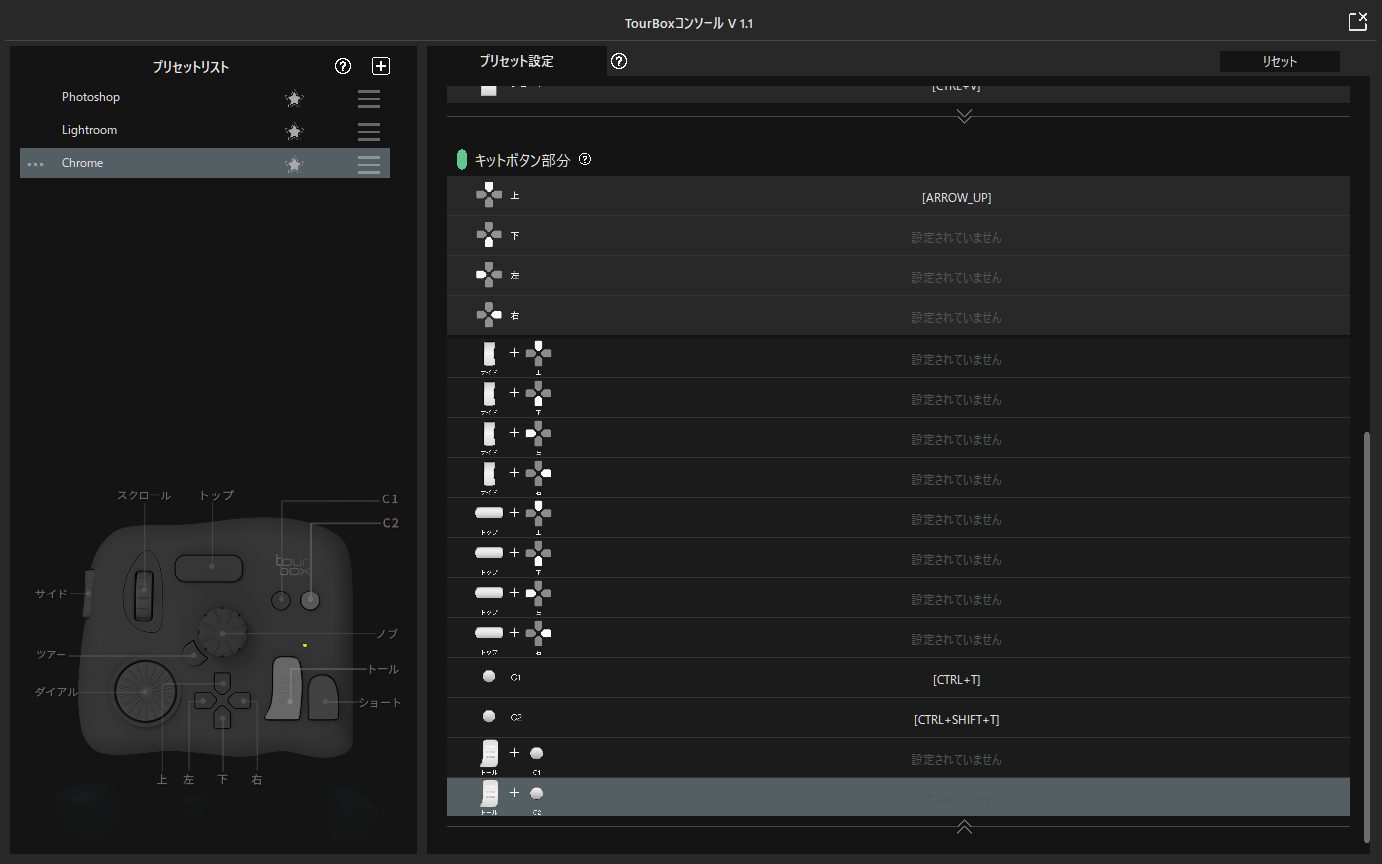Toggle favorite star for Chrome preset
Screen dimensions: 1382x864
[294, 164]
